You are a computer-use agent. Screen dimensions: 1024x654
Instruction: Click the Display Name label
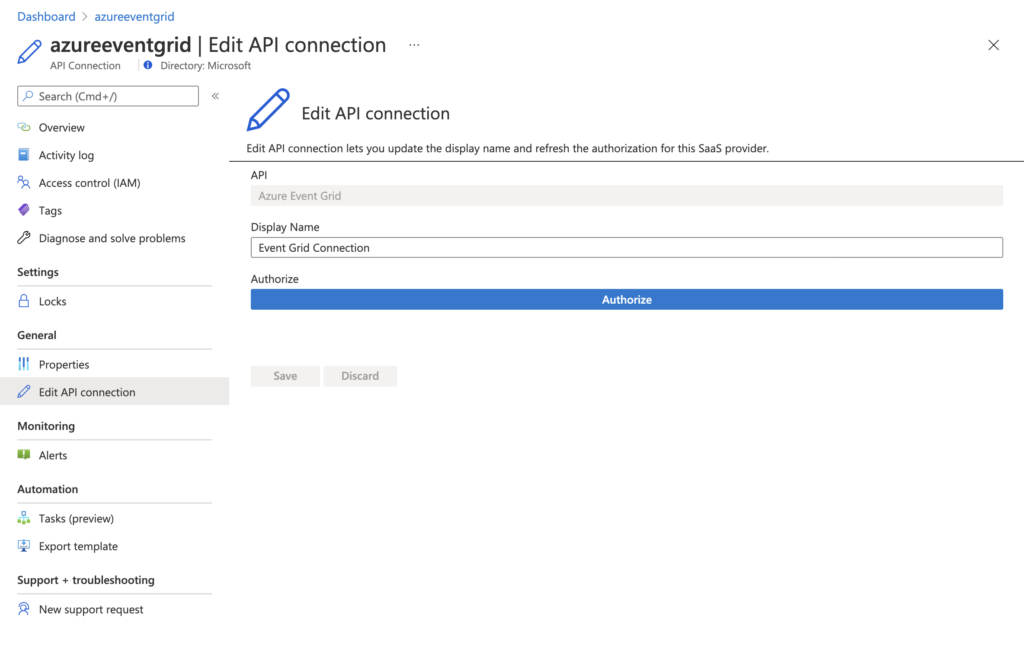tap(285, 227)
